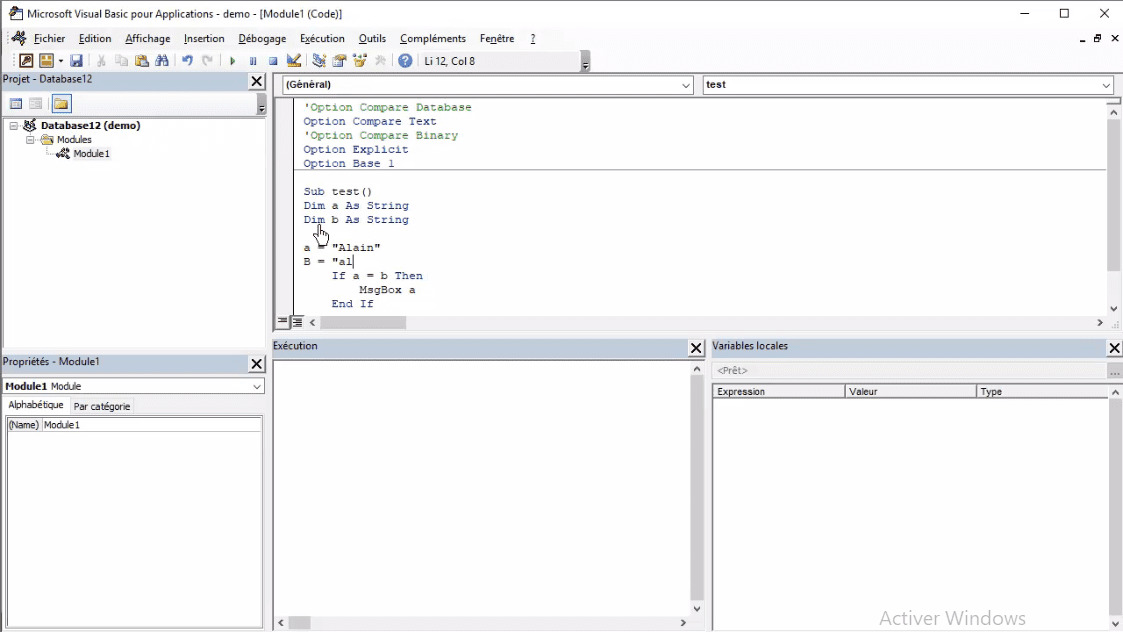
Task: Close the Projet - Database12 panel
Action: coord(256,81)
